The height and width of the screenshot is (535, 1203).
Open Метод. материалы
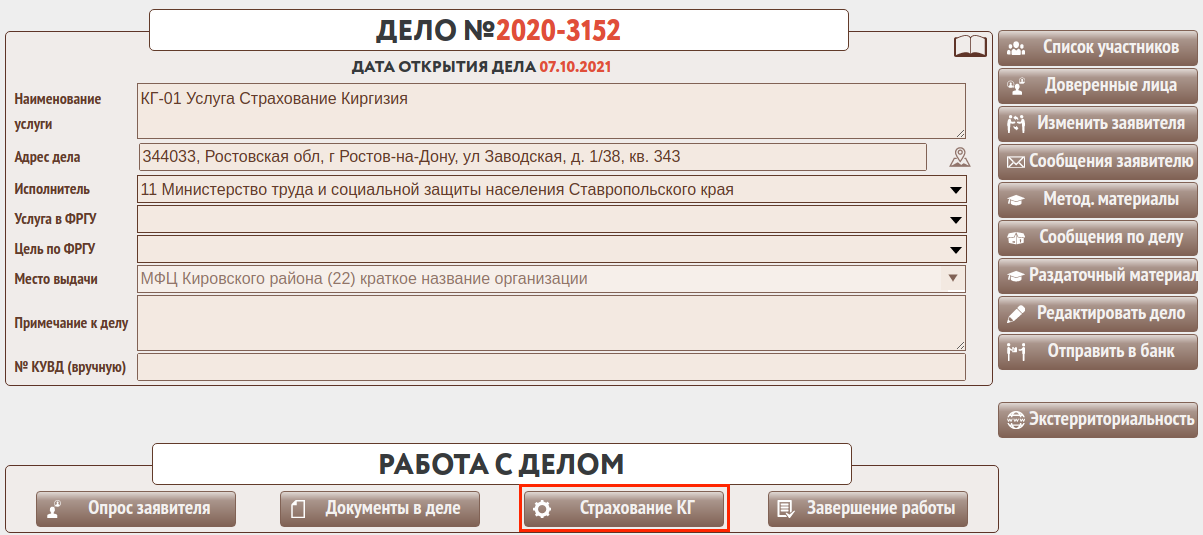pos(1098,199)
